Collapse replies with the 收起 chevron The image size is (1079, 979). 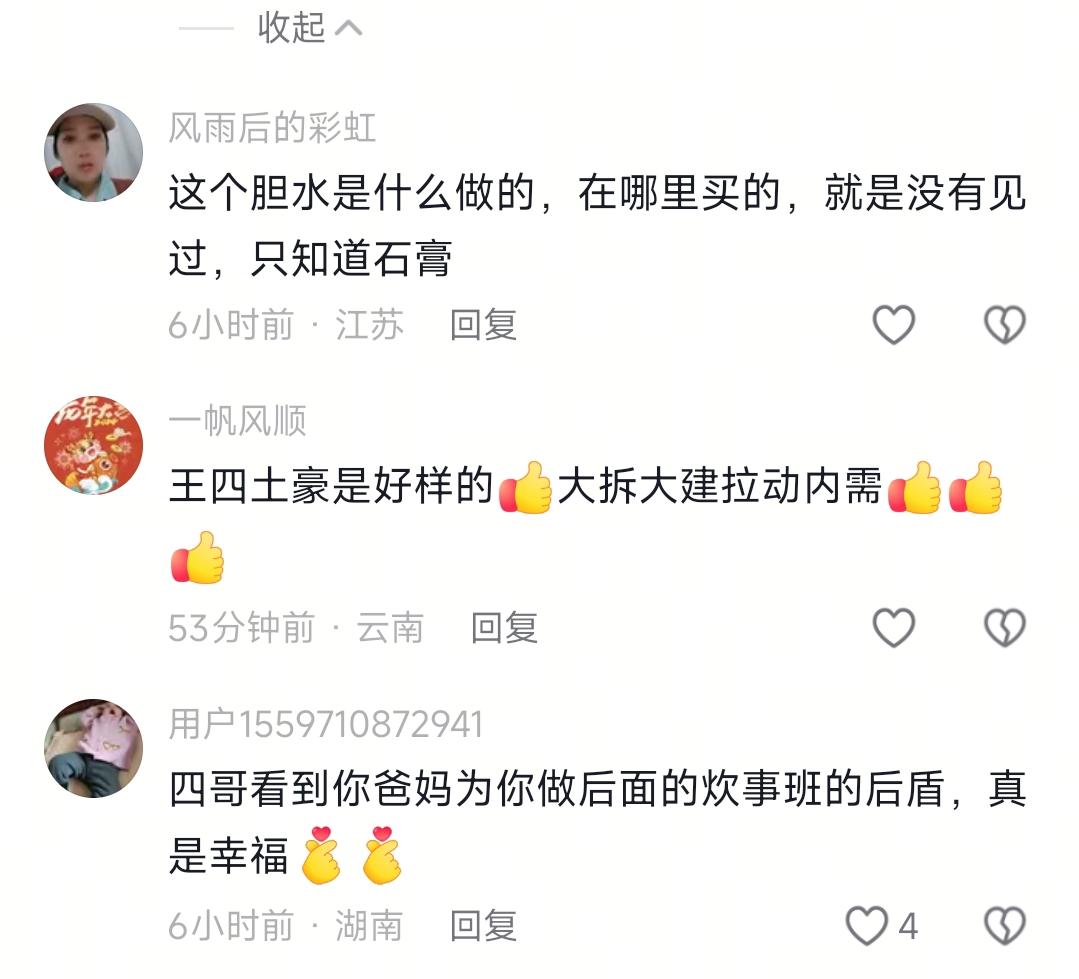pos(310,28)
